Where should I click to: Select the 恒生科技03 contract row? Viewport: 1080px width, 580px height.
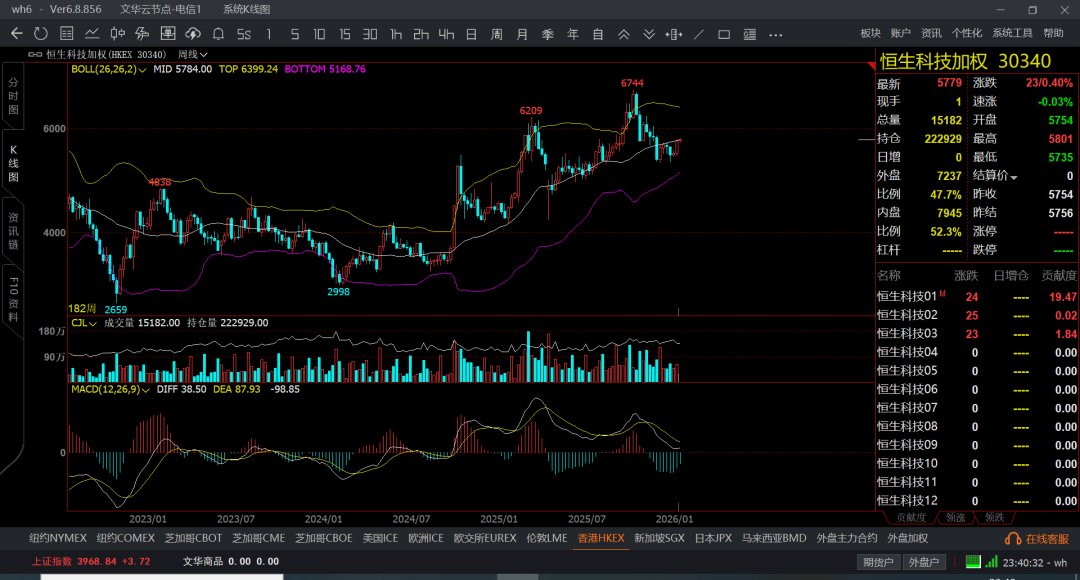907,333
